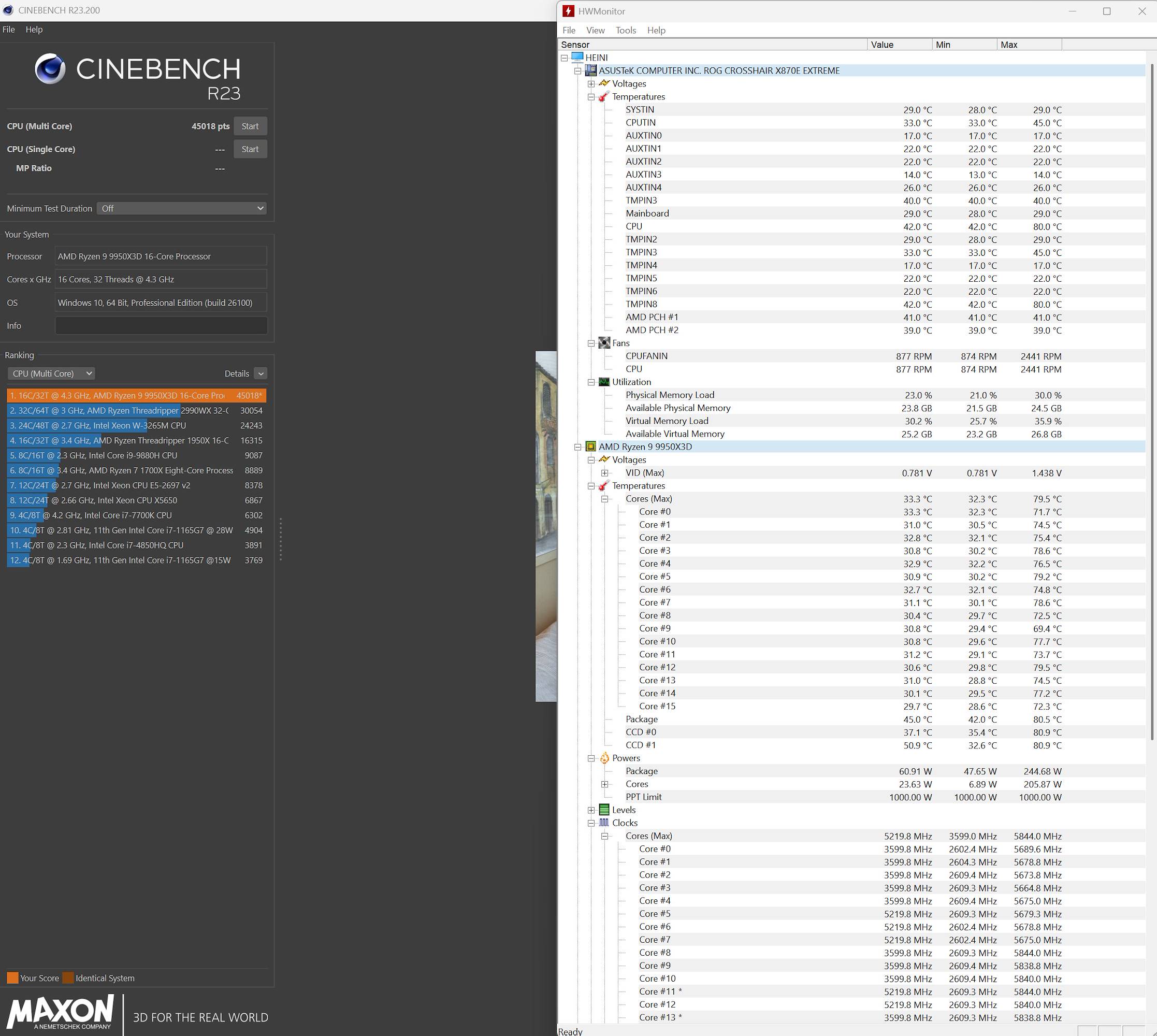Click the HEINI computer monitor icon

coord(577,57)
